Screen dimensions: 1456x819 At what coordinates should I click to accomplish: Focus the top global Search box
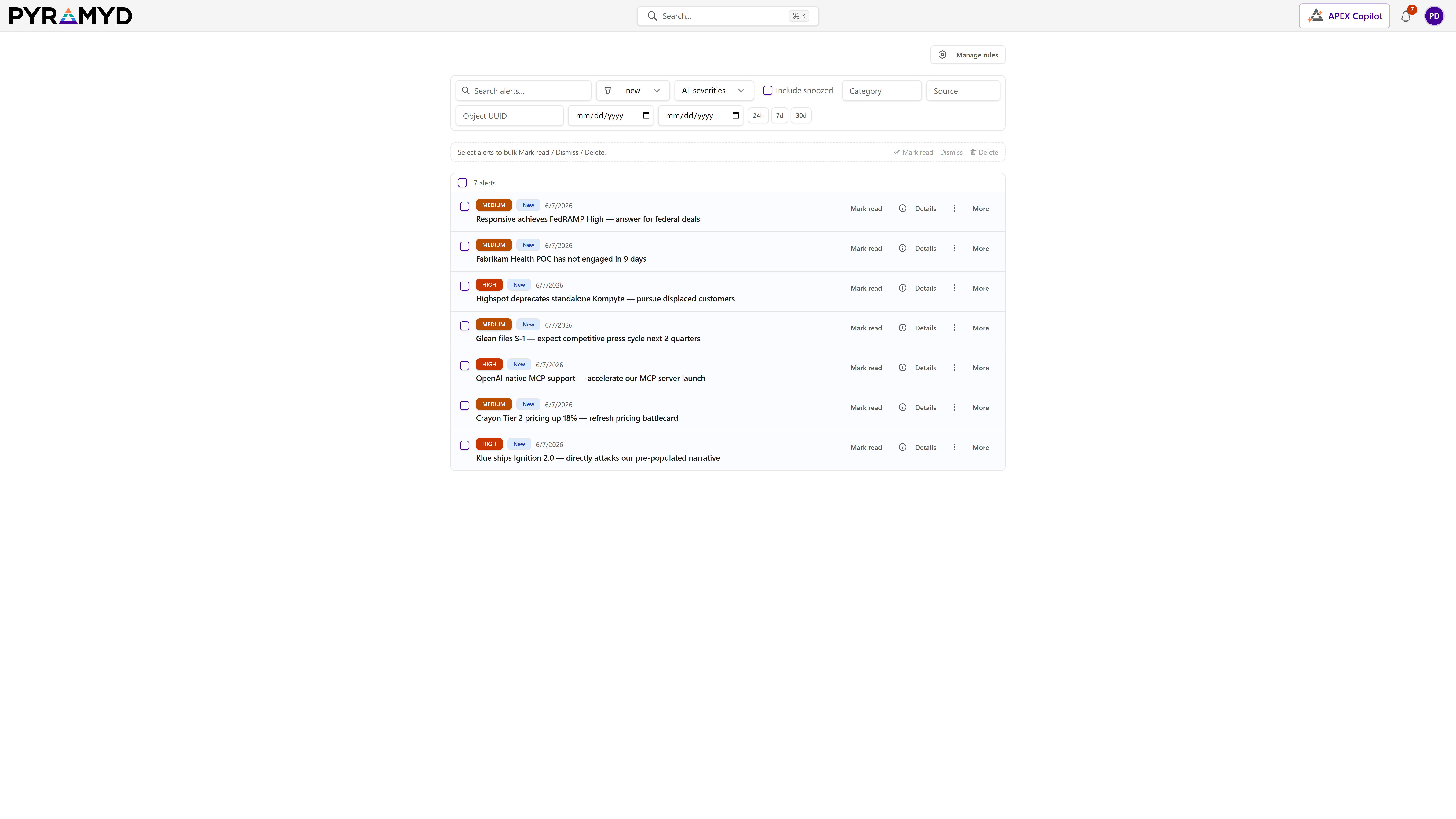click(x=727, y=16)
